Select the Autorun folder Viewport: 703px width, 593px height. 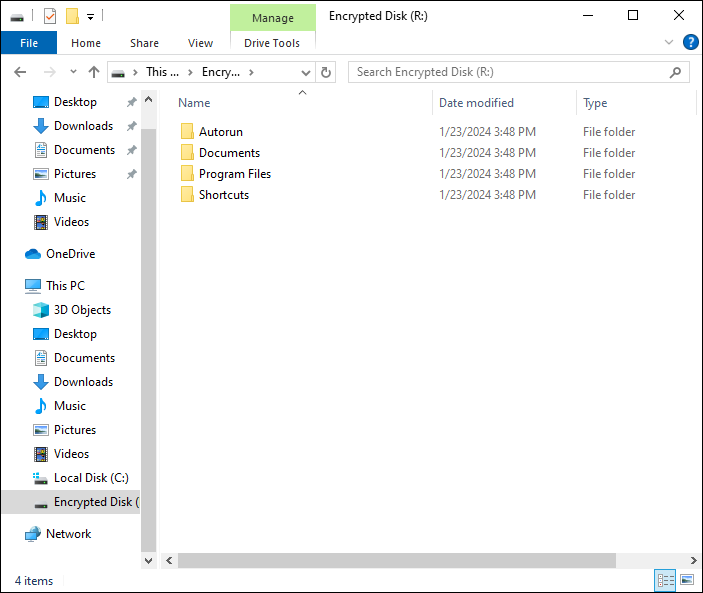click(x=221, y=132)
